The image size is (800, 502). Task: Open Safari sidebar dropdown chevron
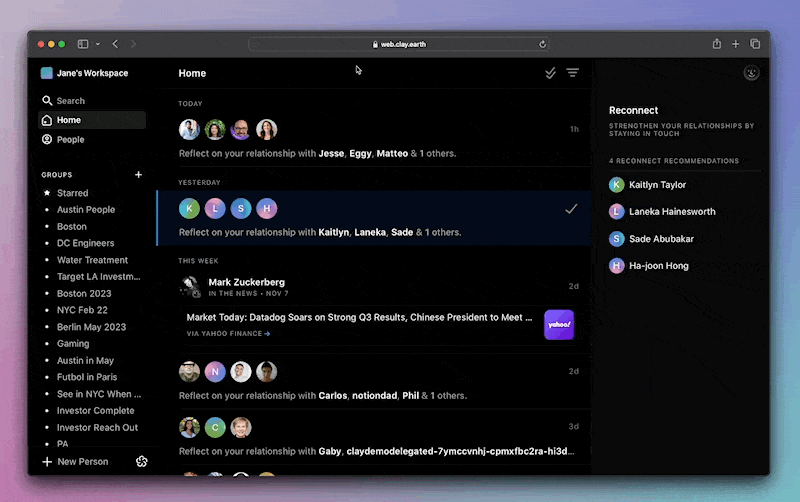pos(97,44)
